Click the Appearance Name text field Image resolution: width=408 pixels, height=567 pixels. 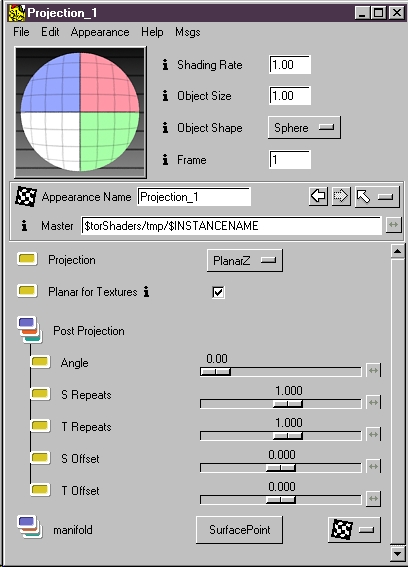pyautogui.click(x=194, y=197)
